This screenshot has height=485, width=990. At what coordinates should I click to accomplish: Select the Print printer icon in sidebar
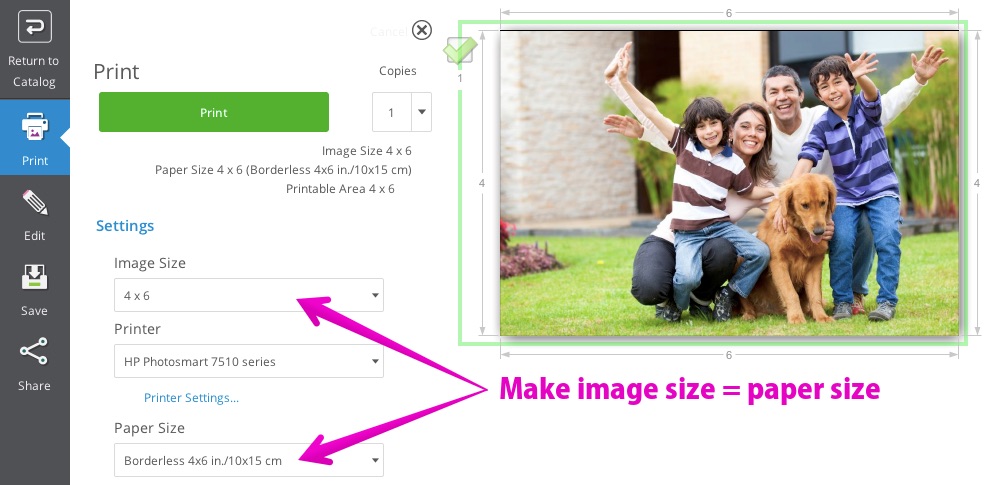pos(35,128)
